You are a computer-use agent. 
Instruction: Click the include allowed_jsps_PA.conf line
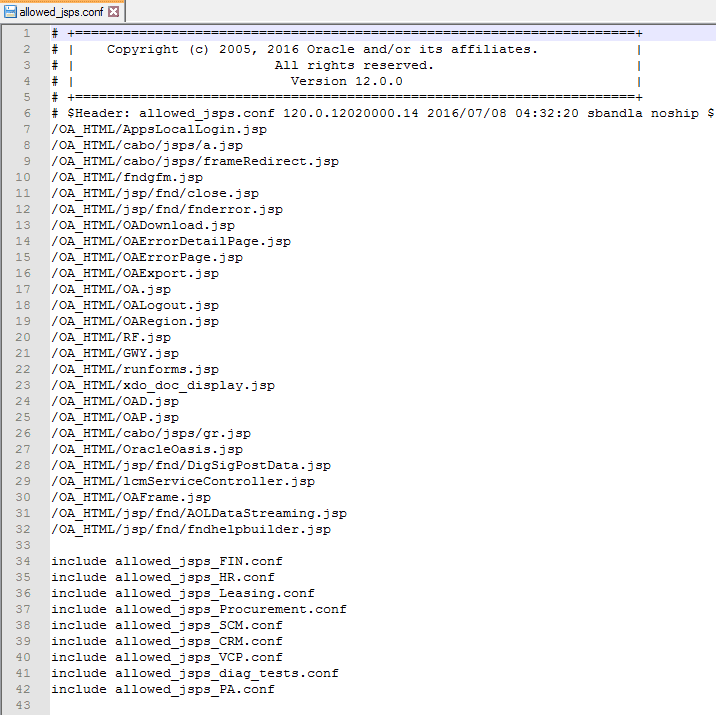click(x=163, y=689)
